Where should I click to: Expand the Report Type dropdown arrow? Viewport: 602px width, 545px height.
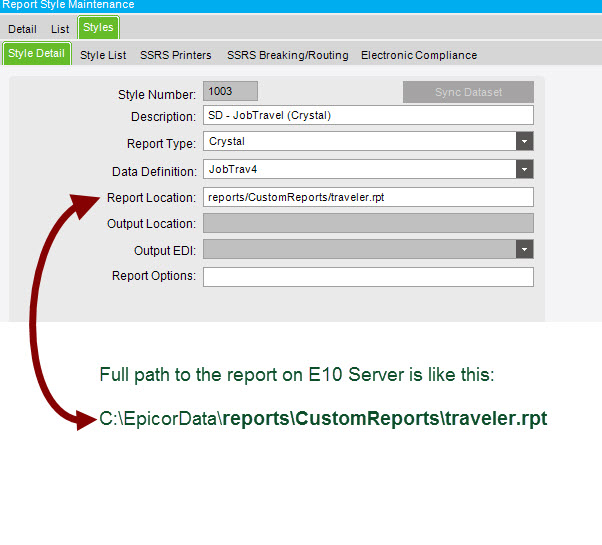click(524, 141)
